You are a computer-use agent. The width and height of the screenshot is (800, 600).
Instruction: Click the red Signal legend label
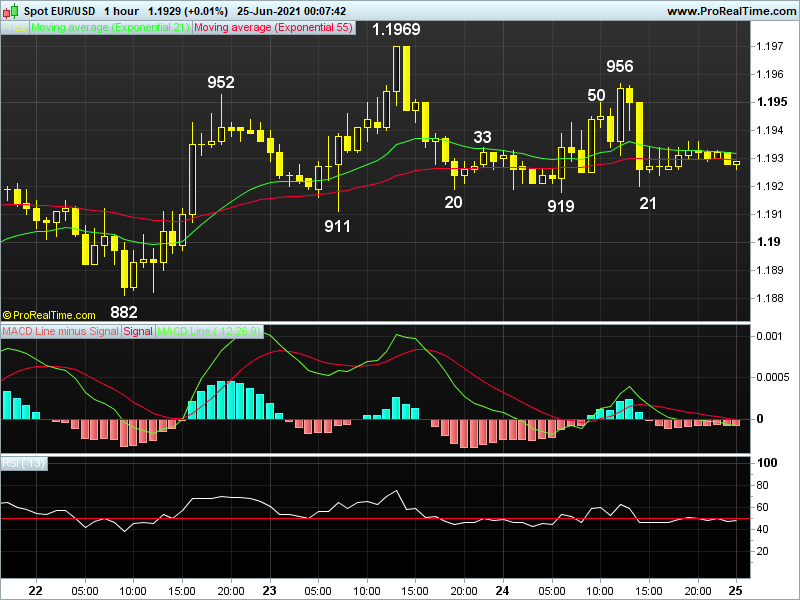pyautogui.click(x=138, y=331)
